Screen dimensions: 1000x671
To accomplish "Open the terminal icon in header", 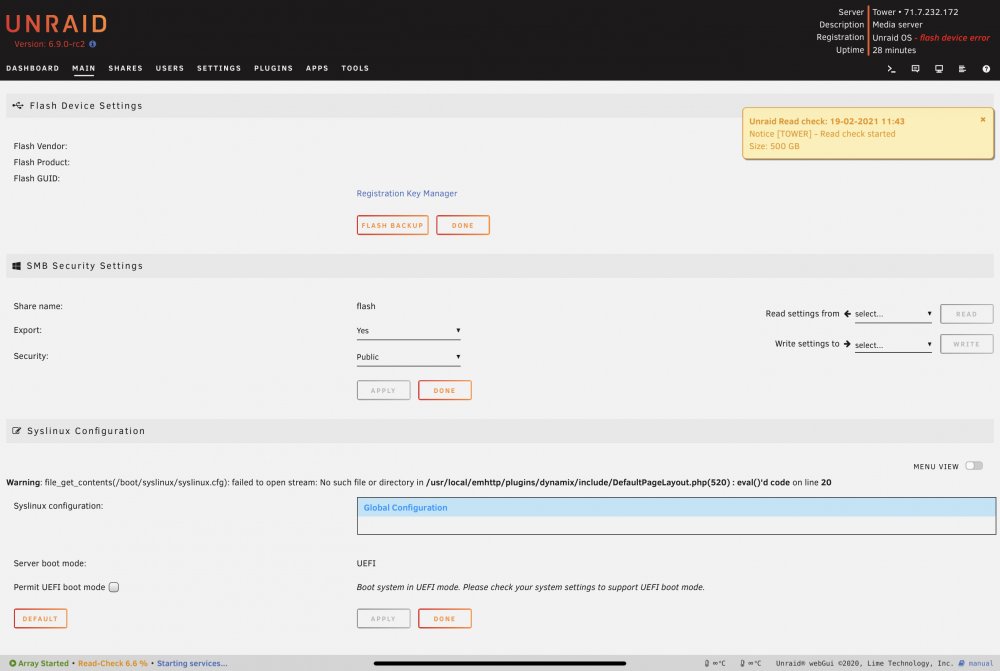I will click(892, 69).
